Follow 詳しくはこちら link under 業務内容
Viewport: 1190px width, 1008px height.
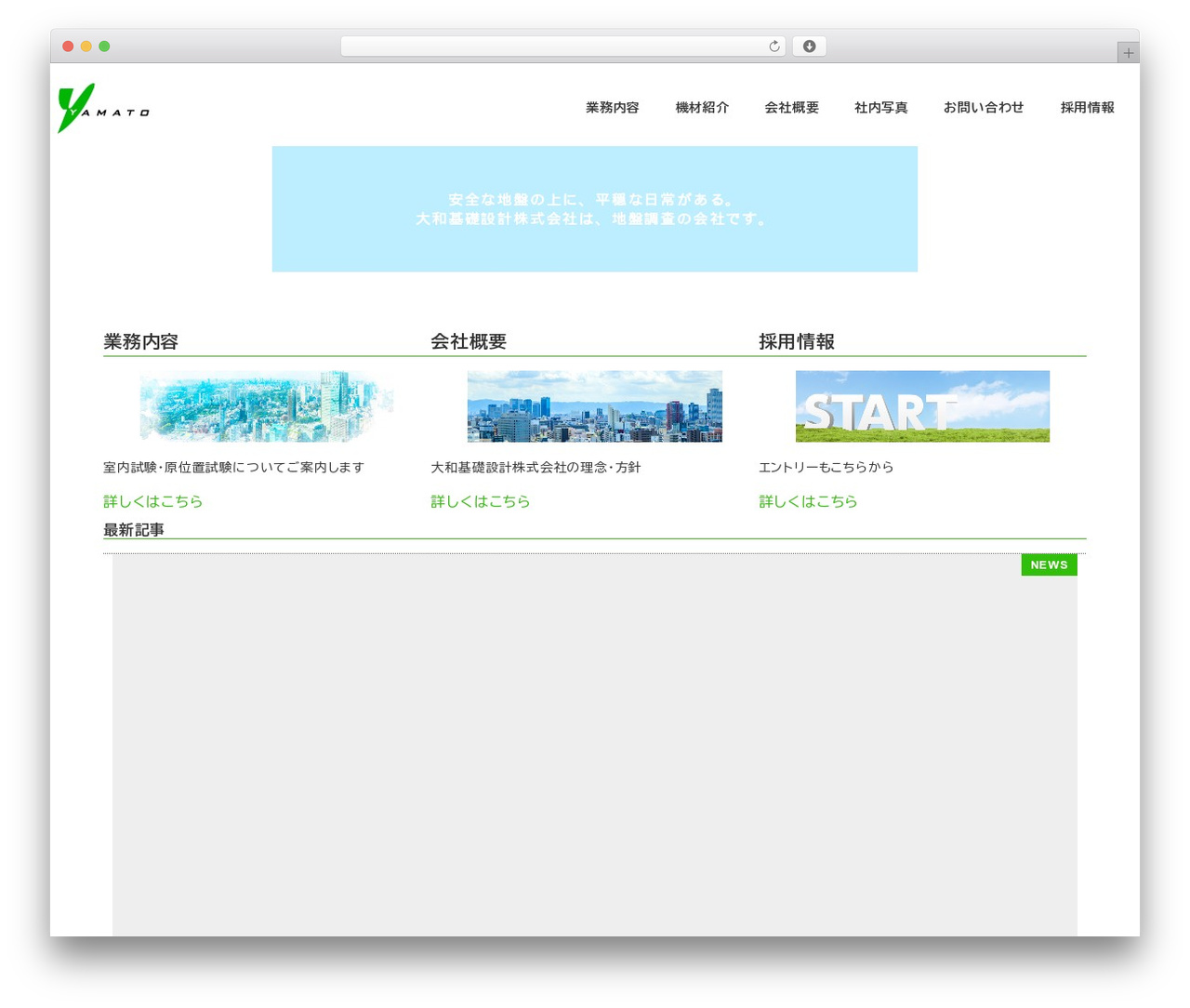[x=153, y=501]
